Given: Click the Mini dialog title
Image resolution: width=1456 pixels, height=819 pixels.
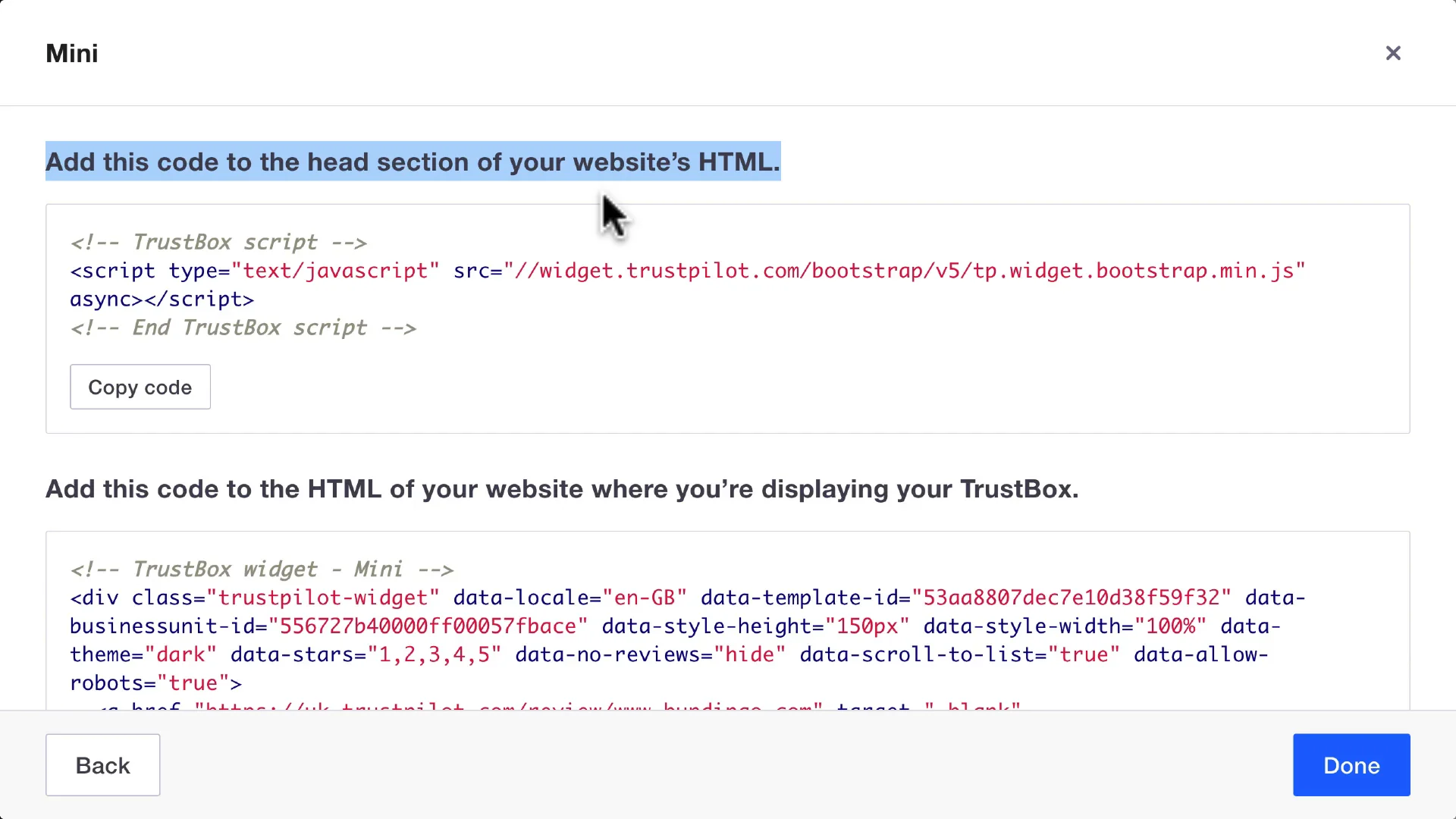Looking at the screenshot, I should point(72,53).
